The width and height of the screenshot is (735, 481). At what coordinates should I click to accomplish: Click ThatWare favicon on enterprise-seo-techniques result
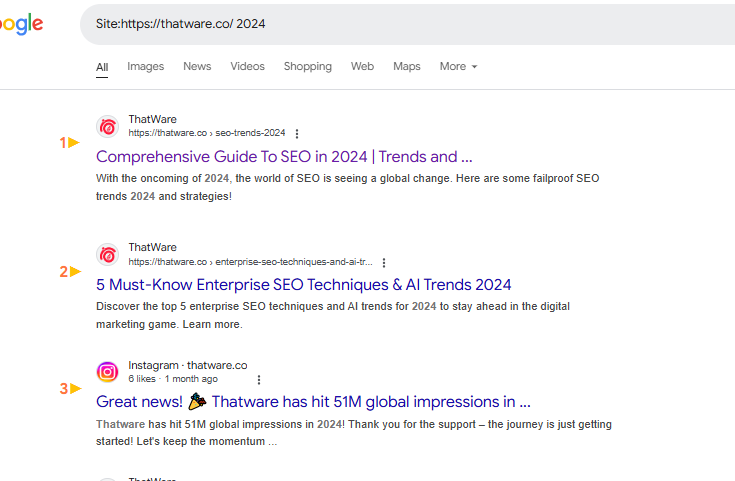[107, 255]
